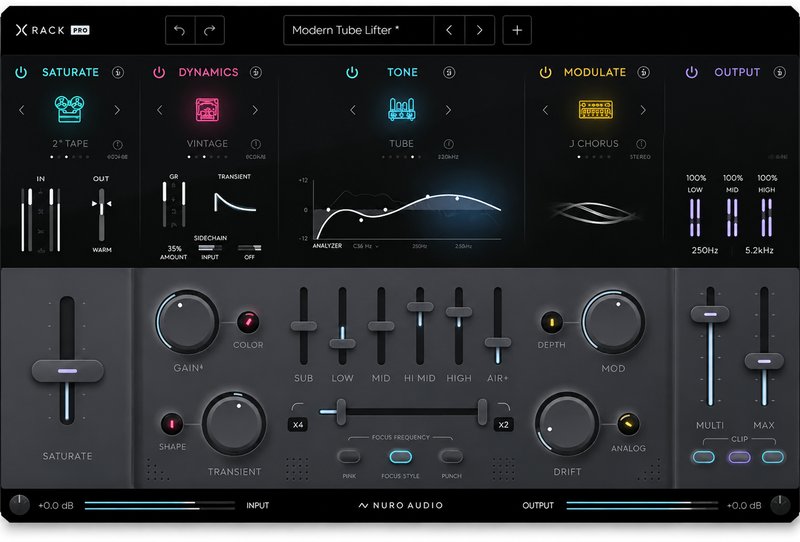Screen dimensions: 800x542
Task: Click the HI MID band fader
Action: point(420,307)
